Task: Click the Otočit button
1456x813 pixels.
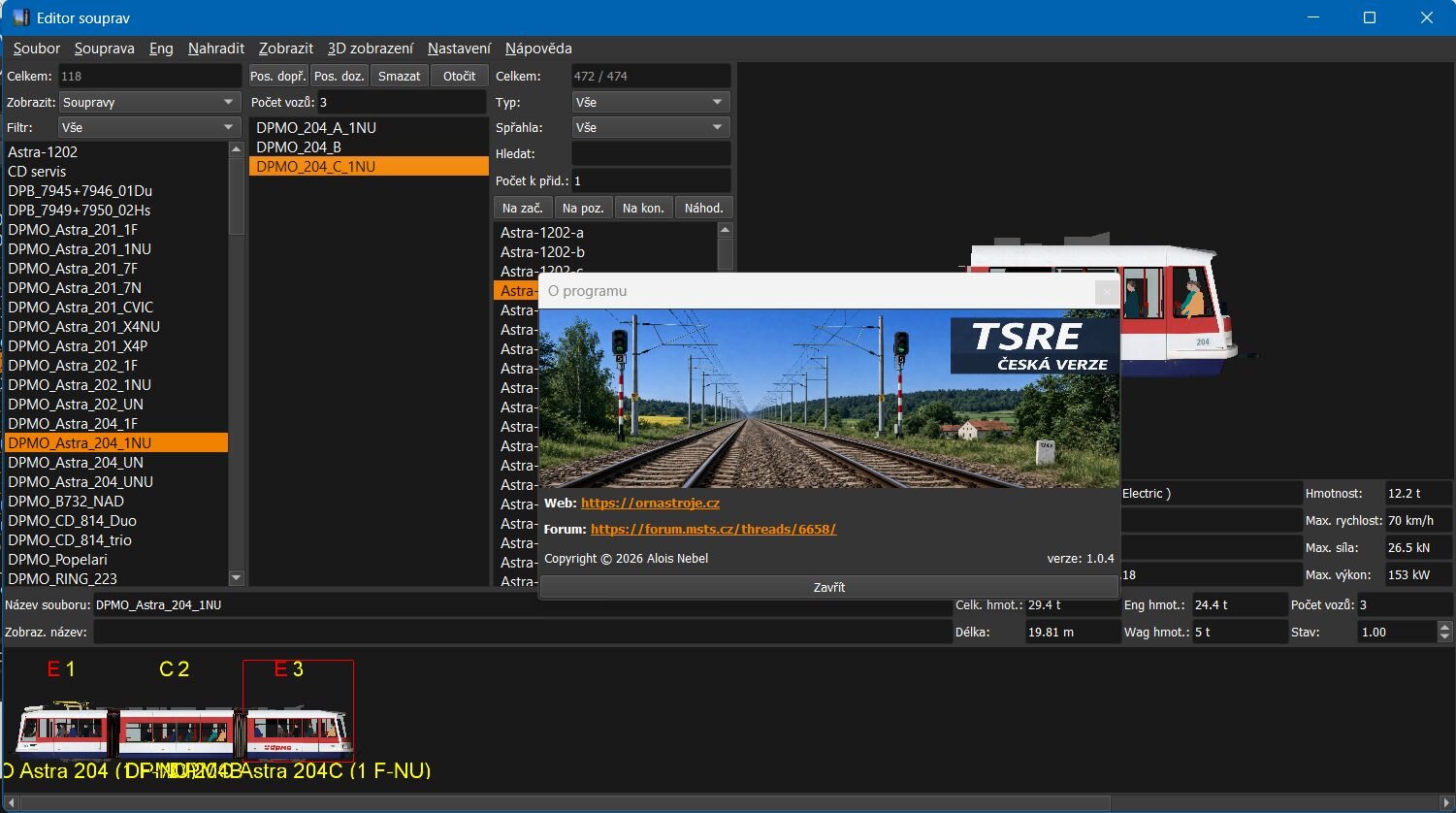Action: click(x=459, y=76)
